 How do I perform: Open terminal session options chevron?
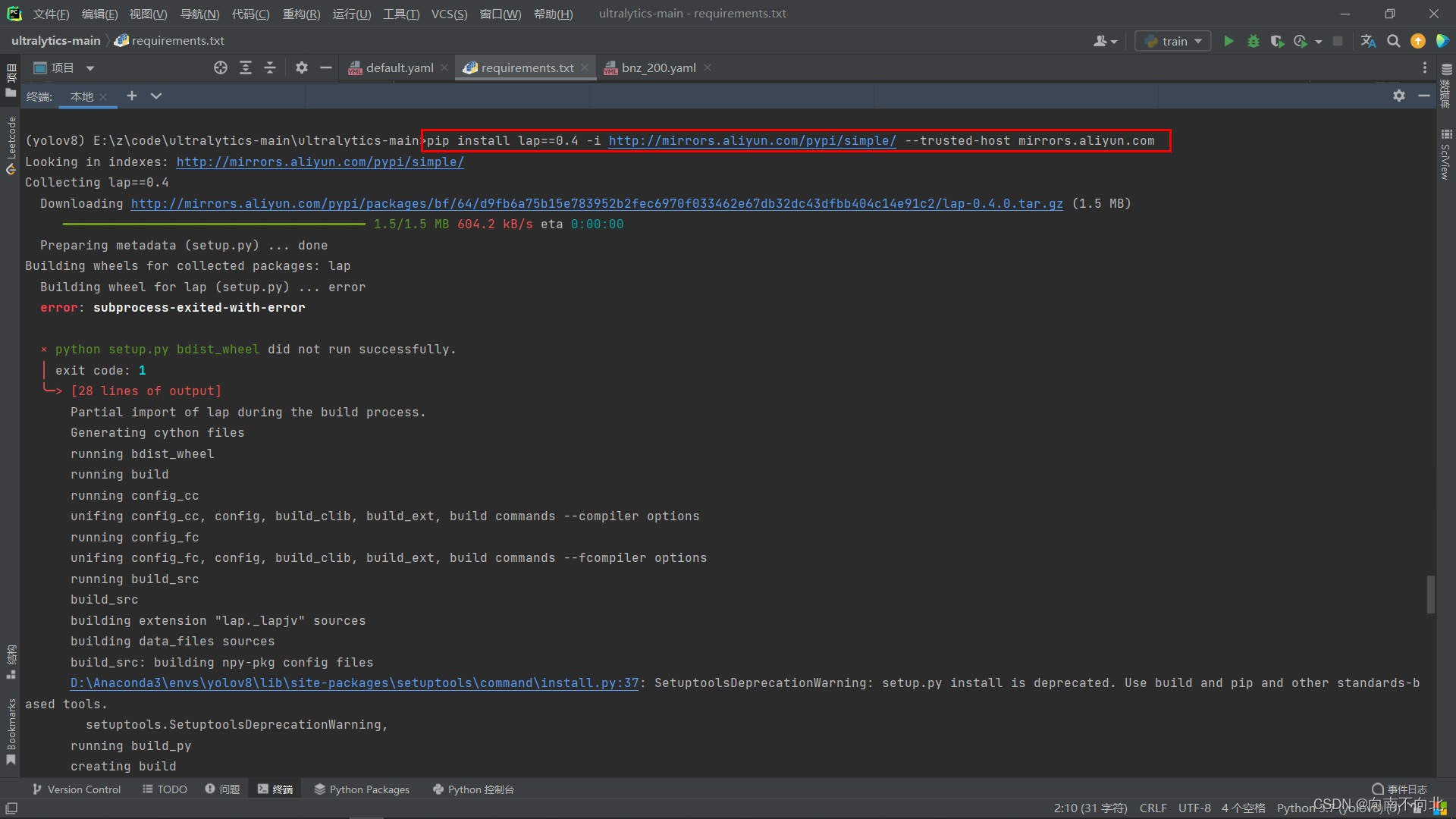[156, 96]
